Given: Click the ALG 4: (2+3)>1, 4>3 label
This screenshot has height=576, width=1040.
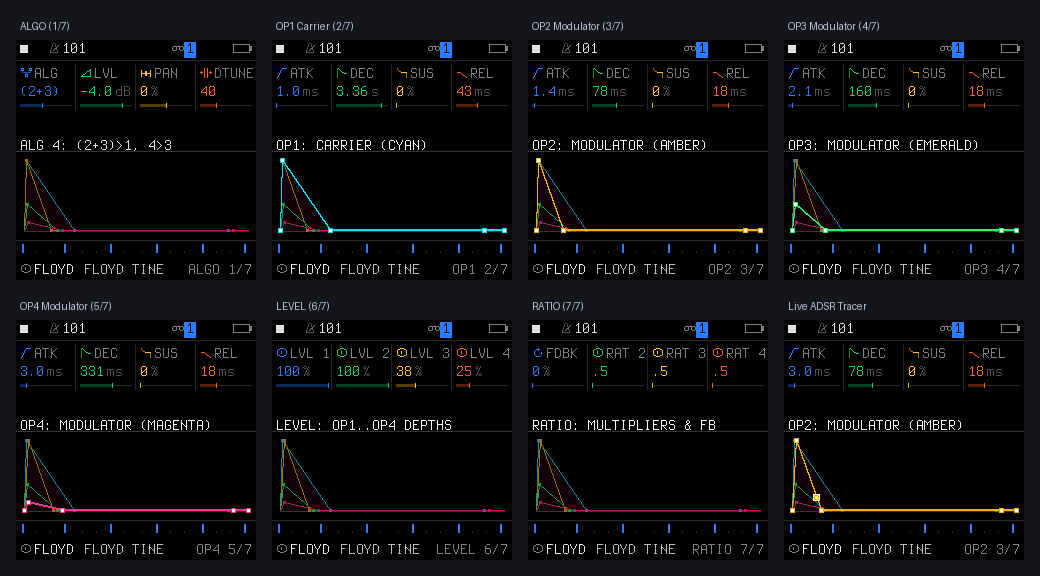Looking at the screenshot, I should click(96, 145).
